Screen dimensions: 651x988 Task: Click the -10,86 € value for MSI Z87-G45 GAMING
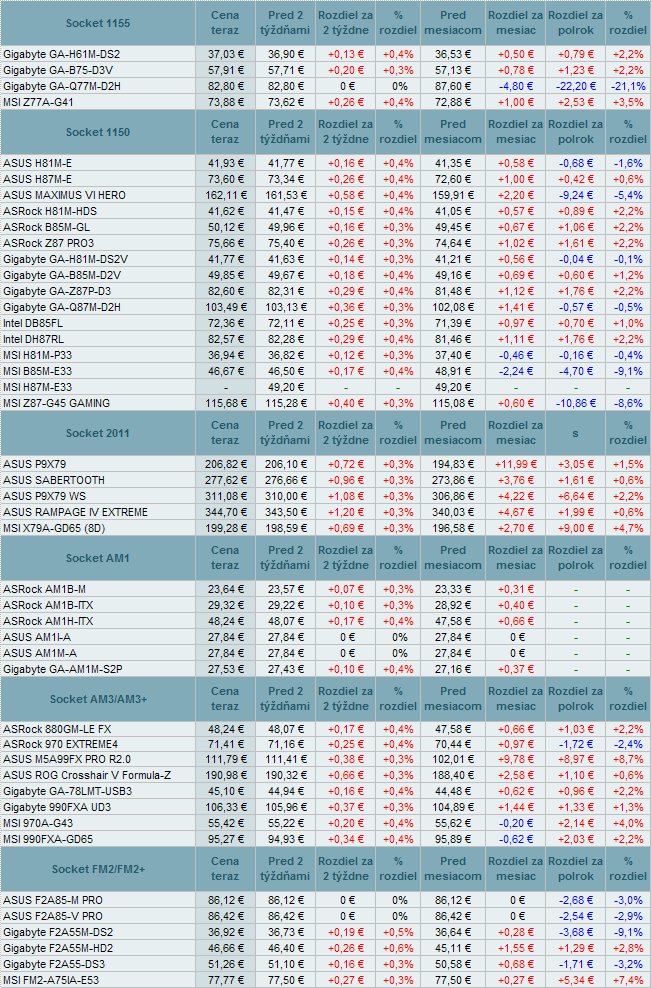(575, 403)
